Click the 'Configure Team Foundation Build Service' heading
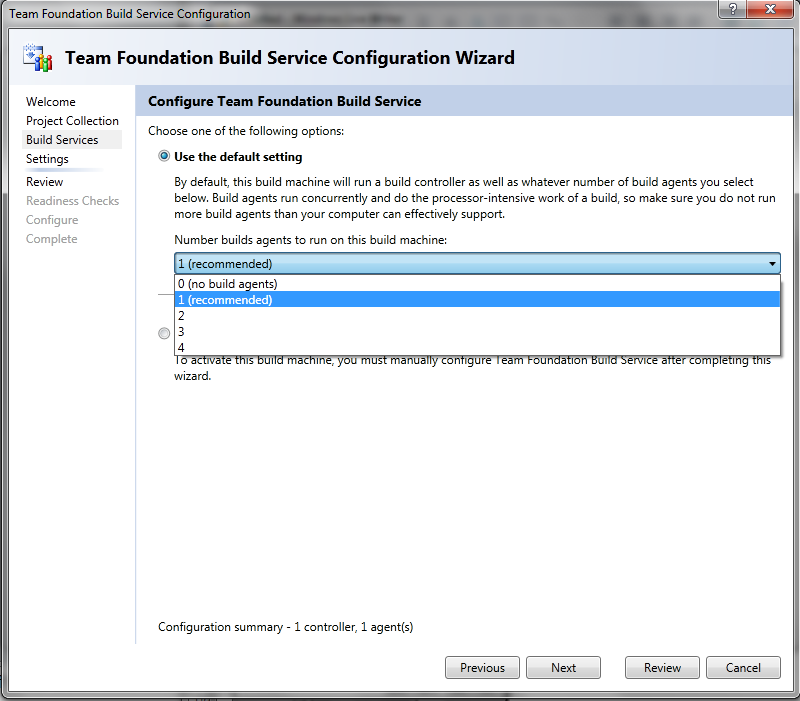The height and width of the screenshot is (701, 800). coord(285,101)
